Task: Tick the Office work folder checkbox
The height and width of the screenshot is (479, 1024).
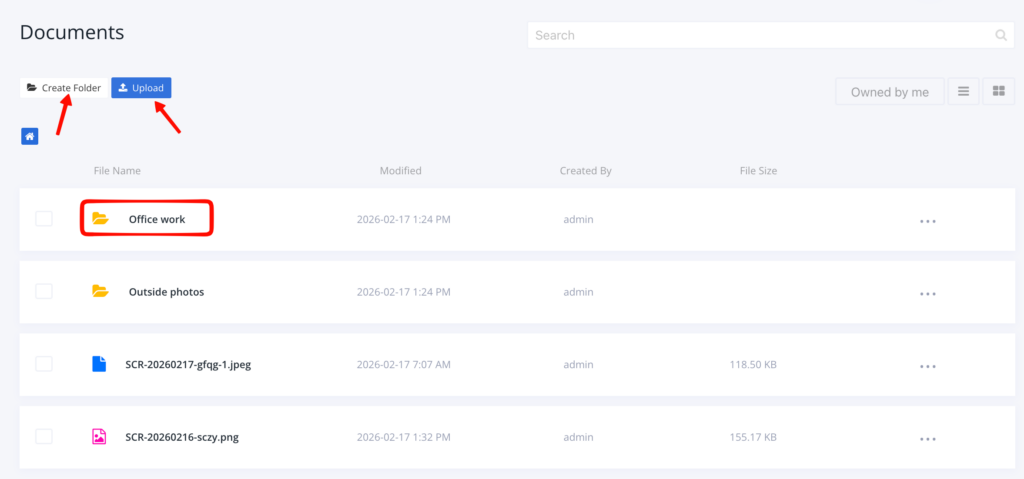Action: [x=44, y=218]
